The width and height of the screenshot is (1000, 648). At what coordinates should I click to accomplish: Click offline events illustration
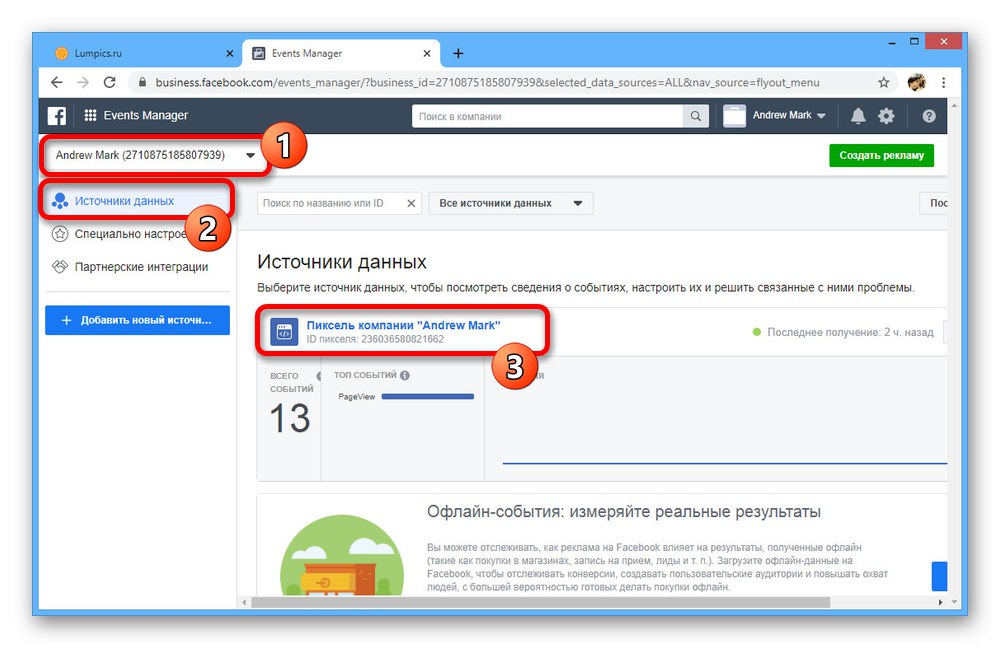342,556
